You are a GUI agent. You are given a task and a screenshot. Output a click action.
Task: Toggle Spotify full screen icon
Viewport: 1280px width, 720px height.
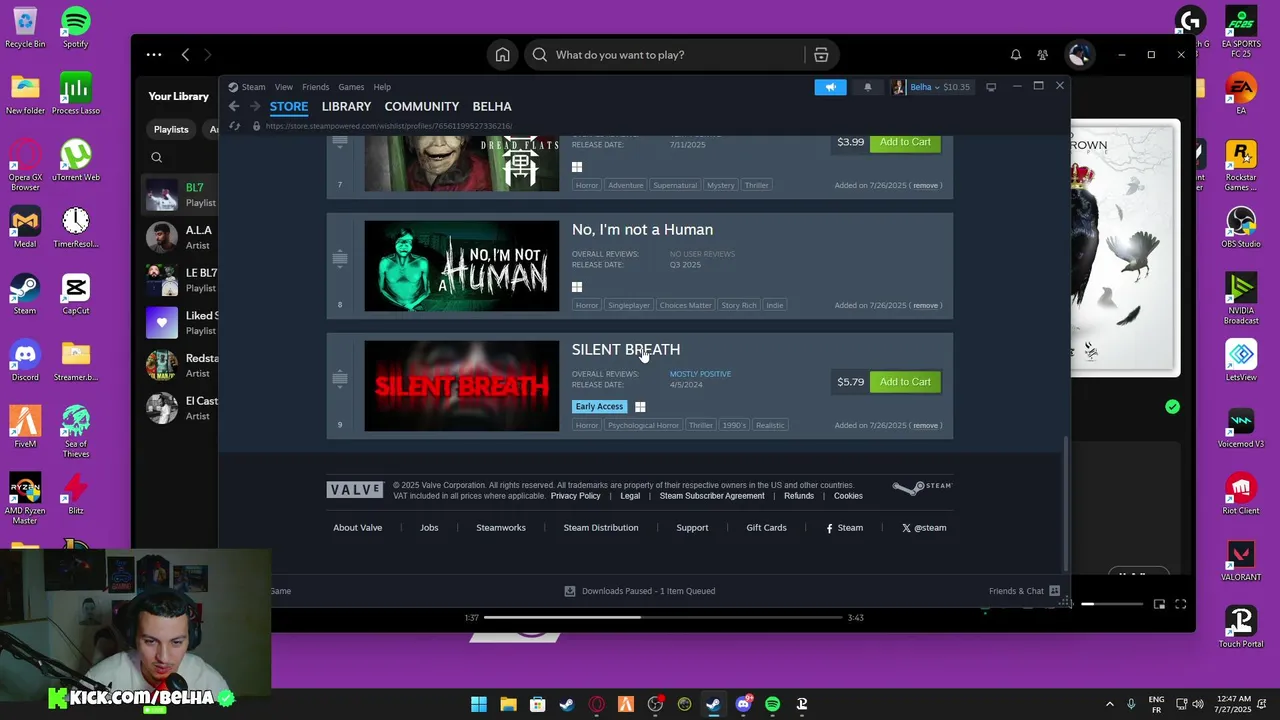1181,604
